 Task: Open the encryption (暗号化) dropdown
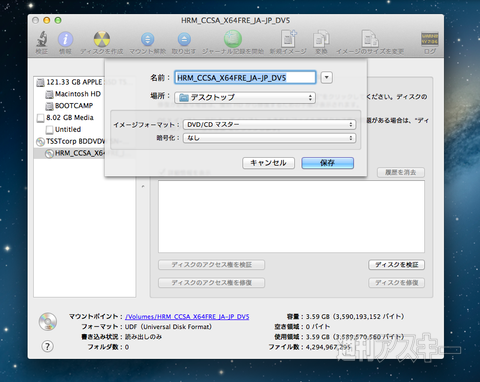tap(269, 138)
